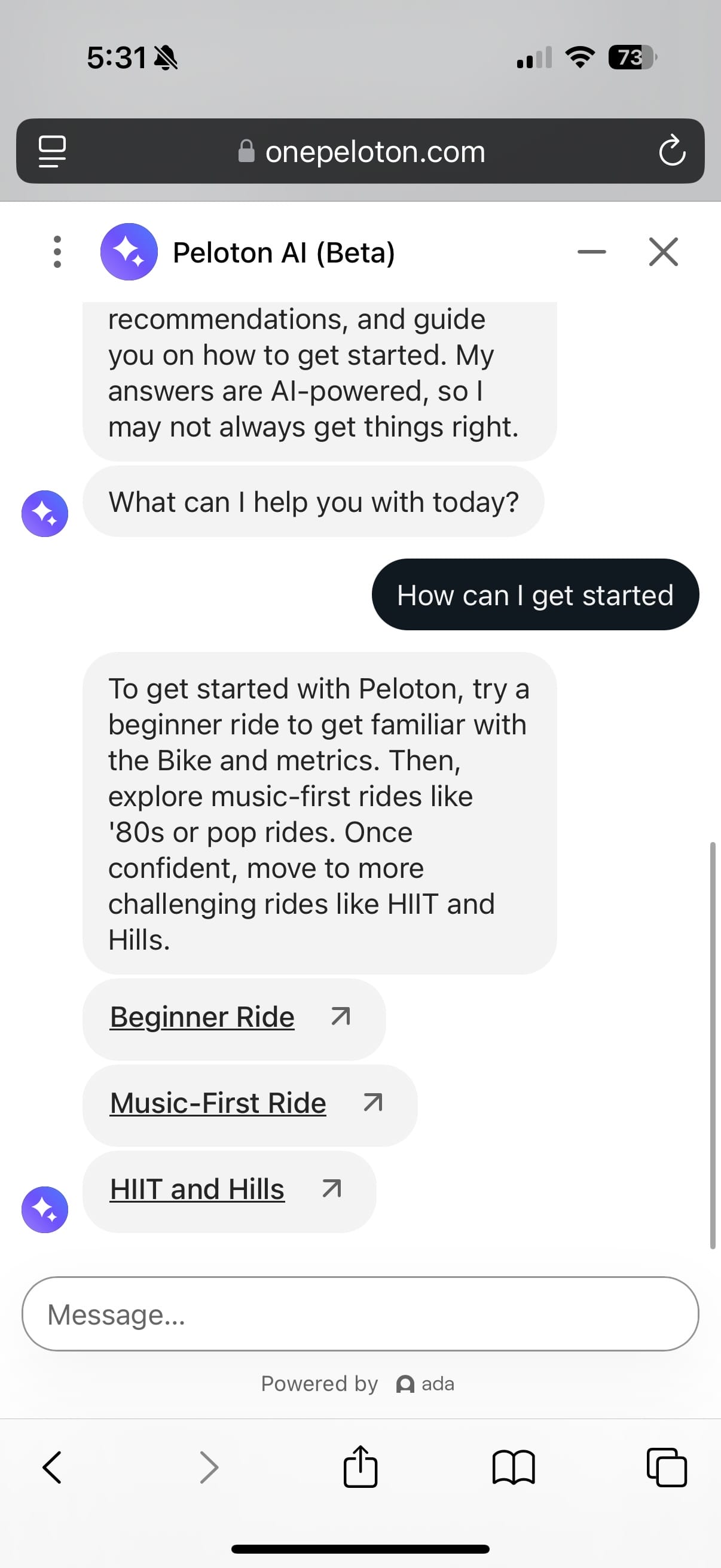Open the Safari share sheet
721x1568 pixels.
click(x=360, y=1467)
